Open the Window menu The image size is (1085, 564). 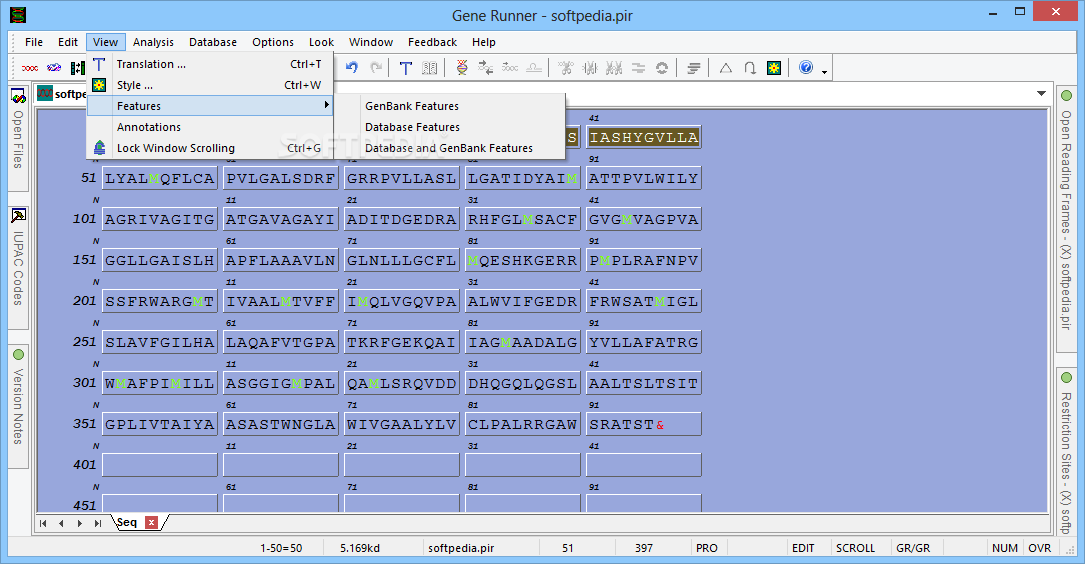click(371, 42)
